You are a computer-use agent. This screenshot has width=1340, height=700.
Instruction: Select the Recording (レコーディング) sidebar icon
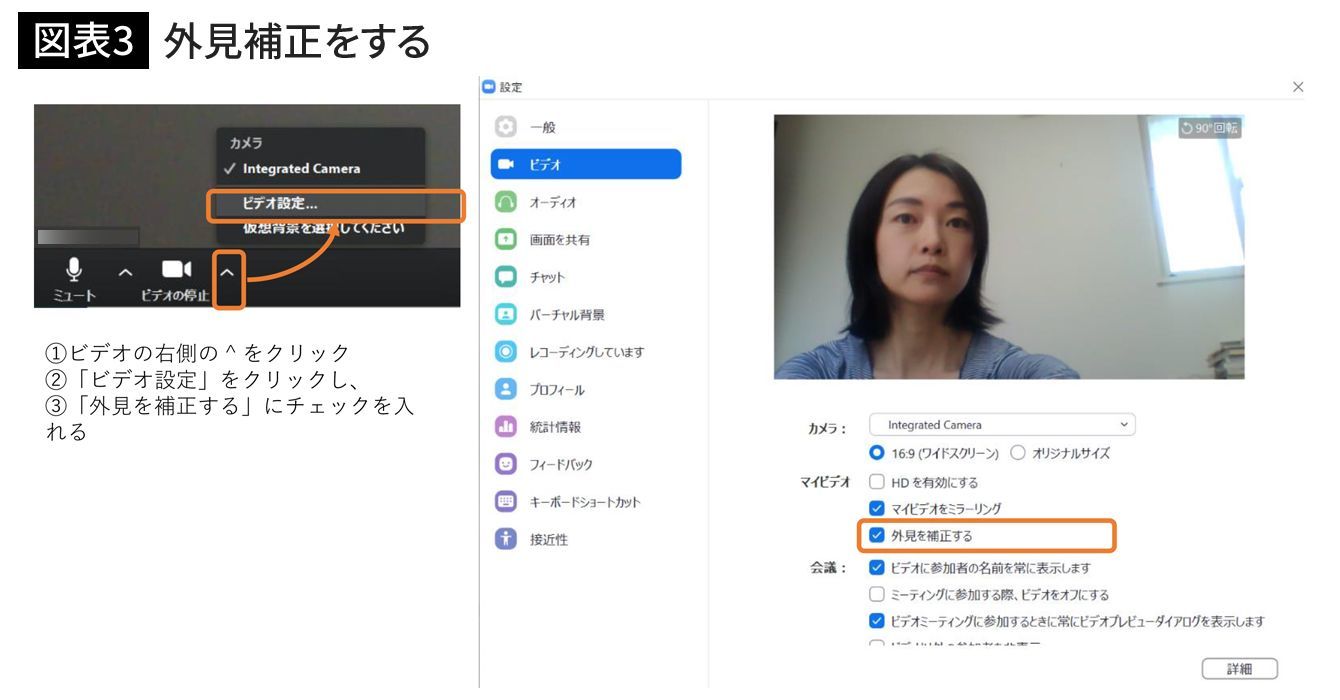506,352
